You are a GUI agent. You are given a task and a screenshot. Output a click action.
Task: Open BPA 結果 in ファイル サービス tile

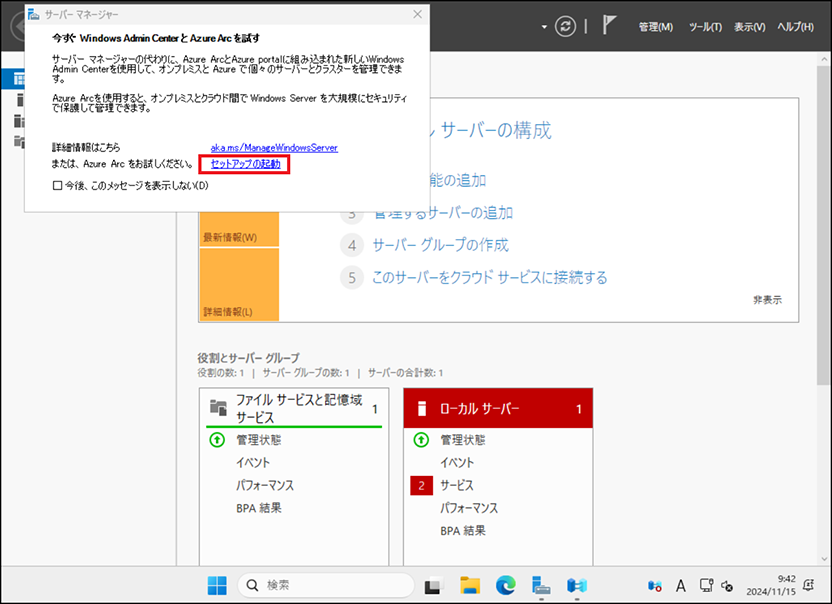(x=259, y=508)
